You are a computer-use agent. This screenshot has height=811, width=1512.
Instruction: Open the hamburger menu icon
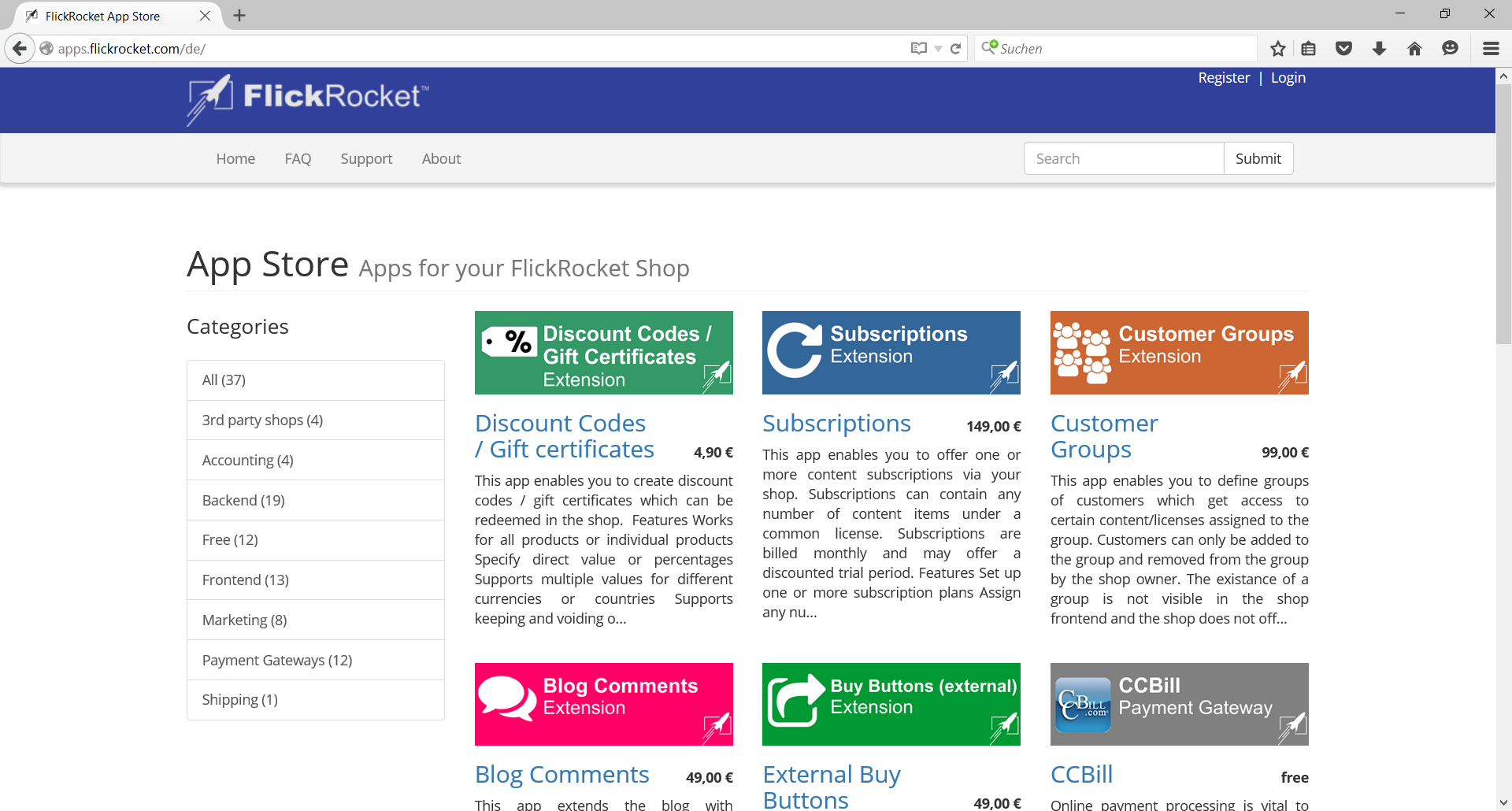[x=1490, y=49]
